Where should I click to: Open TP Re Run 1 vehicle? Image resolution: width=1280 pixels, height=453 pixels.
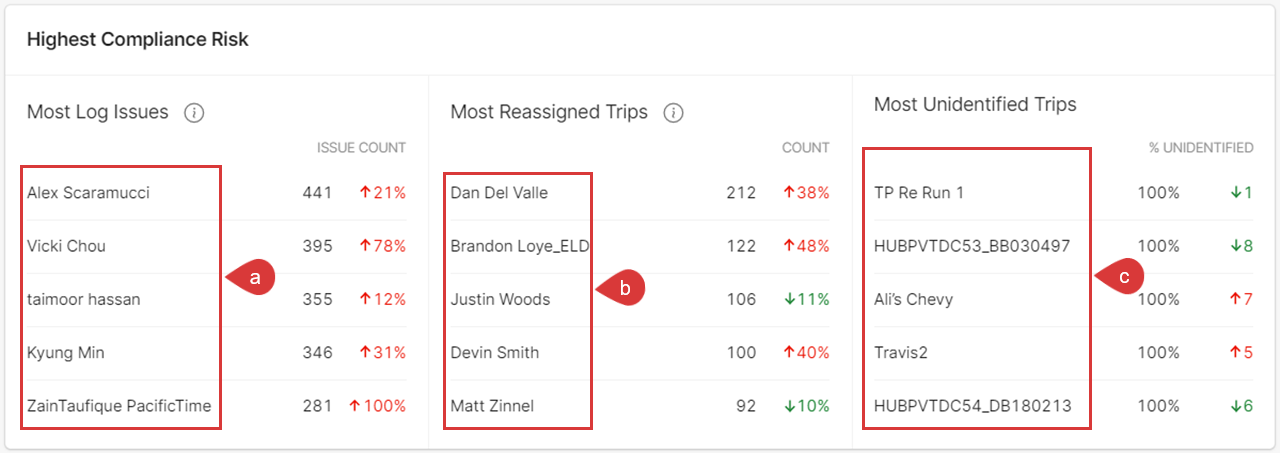(x=919, y=193)
